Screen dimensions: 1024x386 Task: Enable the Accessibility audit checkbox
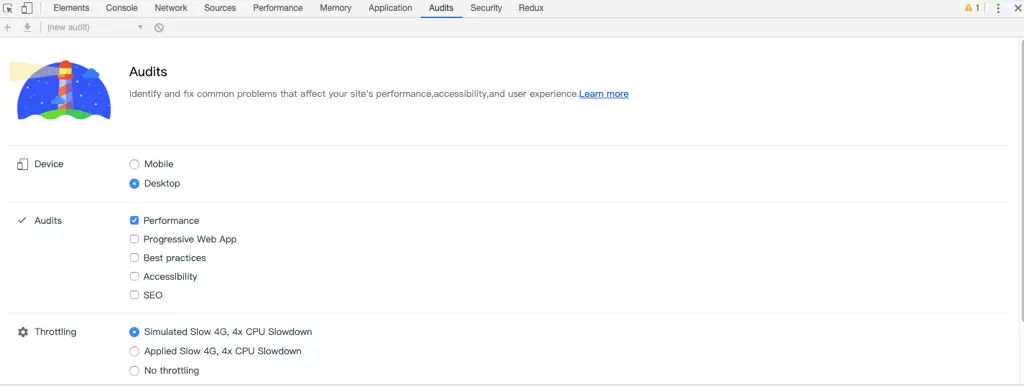click(x=135, y=276)
